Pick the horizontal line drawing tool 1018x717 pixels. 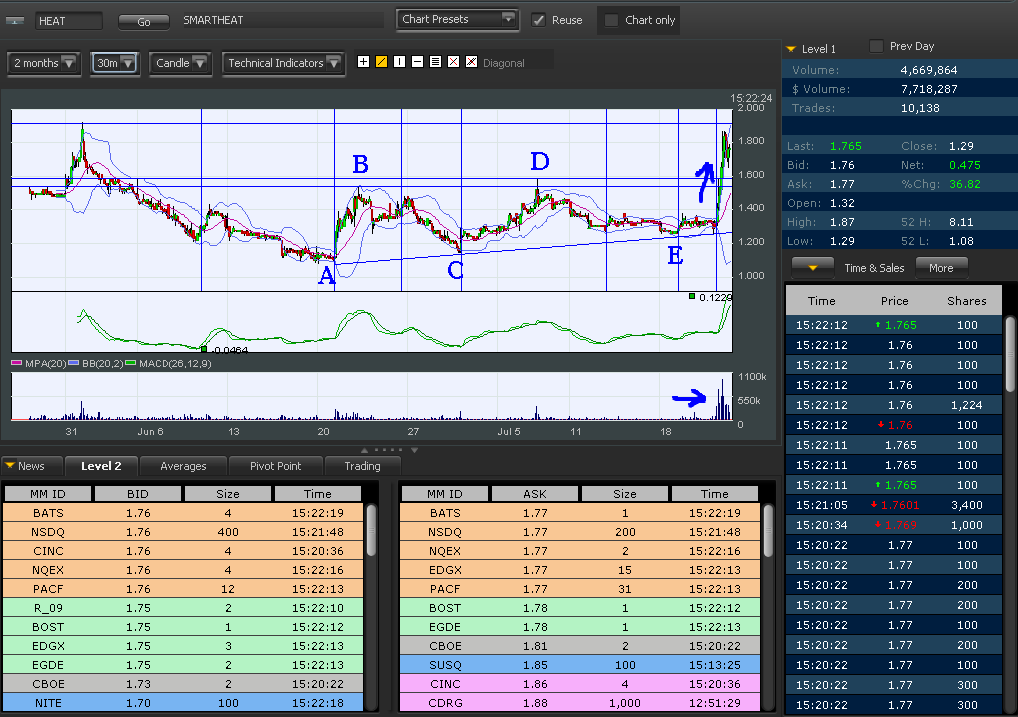(417, 62)
